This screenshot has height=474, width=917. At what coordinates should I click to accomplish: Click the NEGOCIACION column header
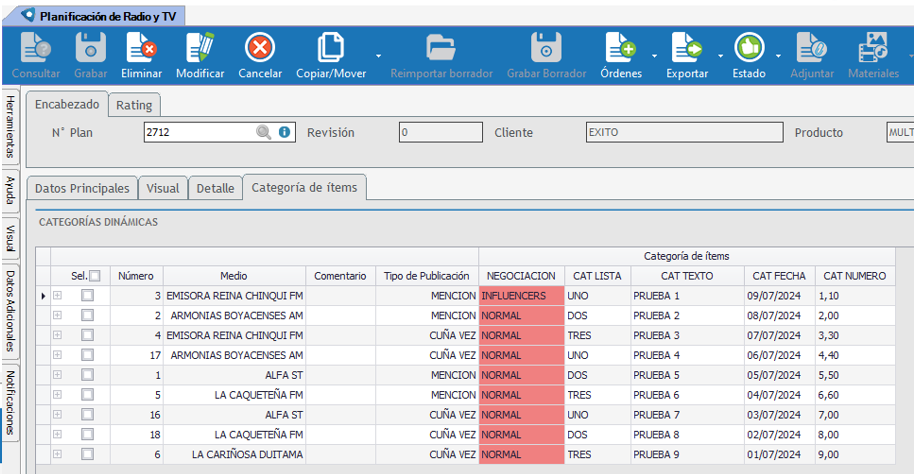pyautogui.click(x=521, y=276)
